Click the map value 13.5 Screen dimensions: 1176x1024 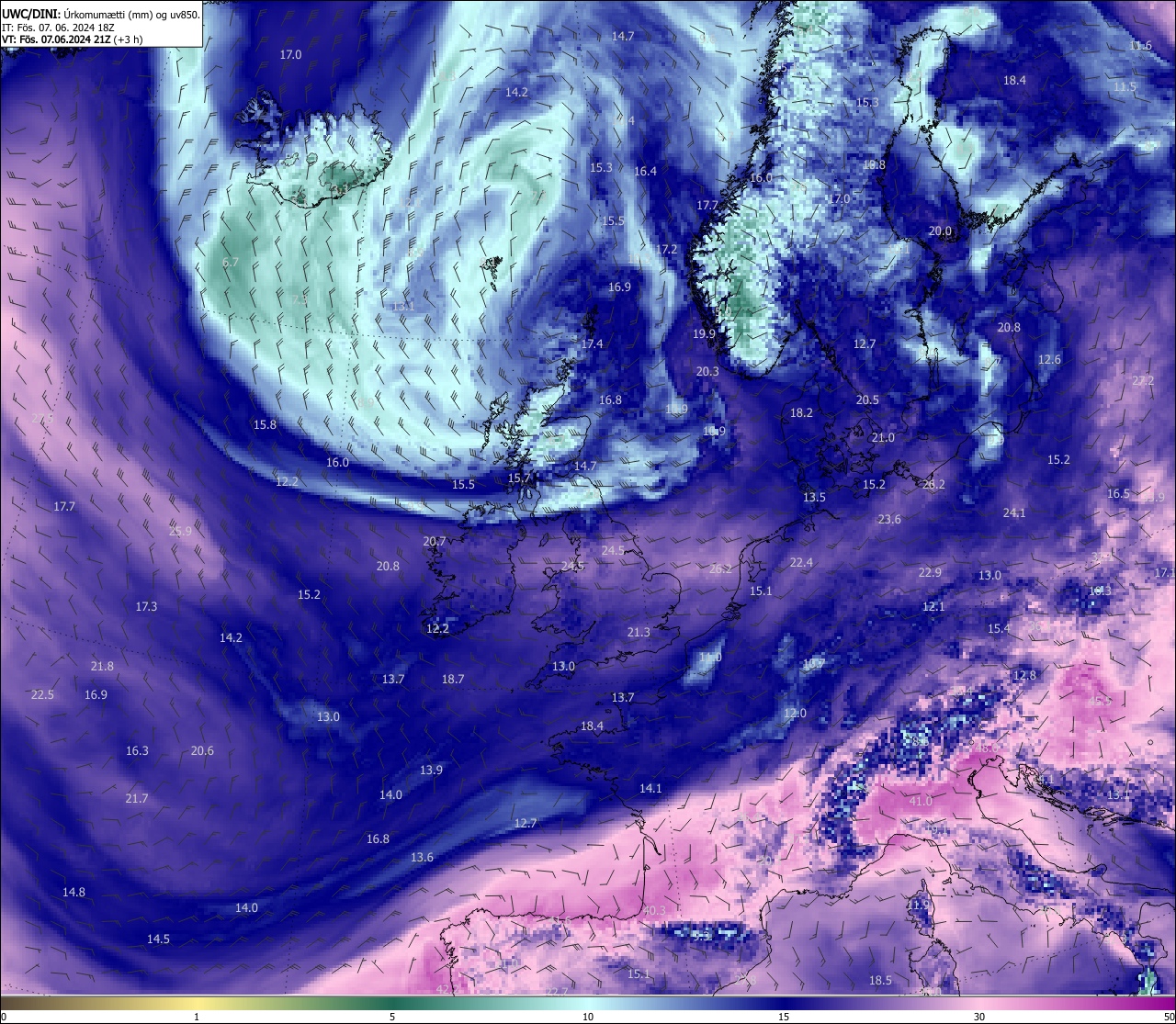814,497
